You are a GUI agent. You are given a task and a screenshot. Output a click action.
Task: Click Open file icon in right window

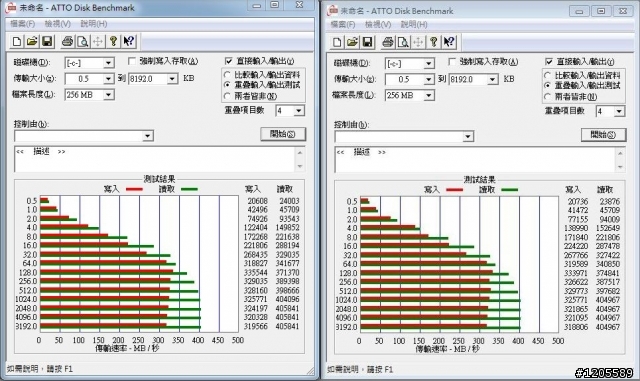click(x=352, y=42)
